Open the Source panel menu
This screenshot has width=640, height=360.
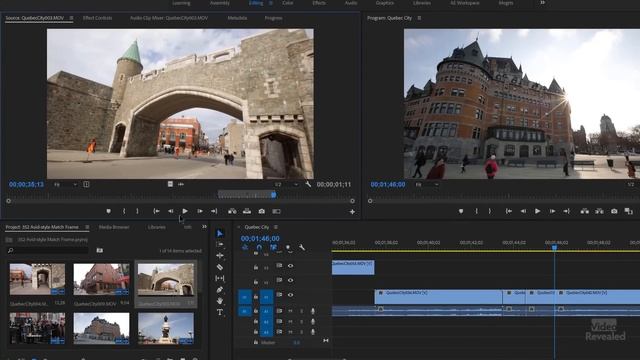point(71,18)
